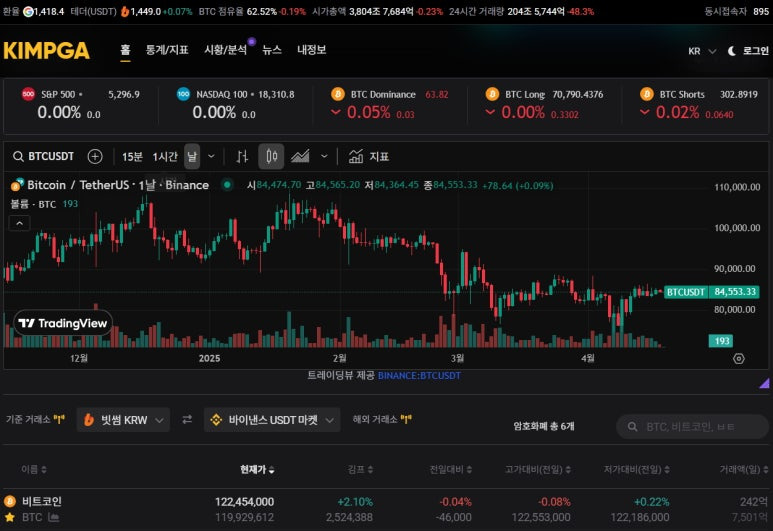This screenshot has height=531, width=773.
Task: Swap exchanges with the arrows icon
Action: (187, 420)
